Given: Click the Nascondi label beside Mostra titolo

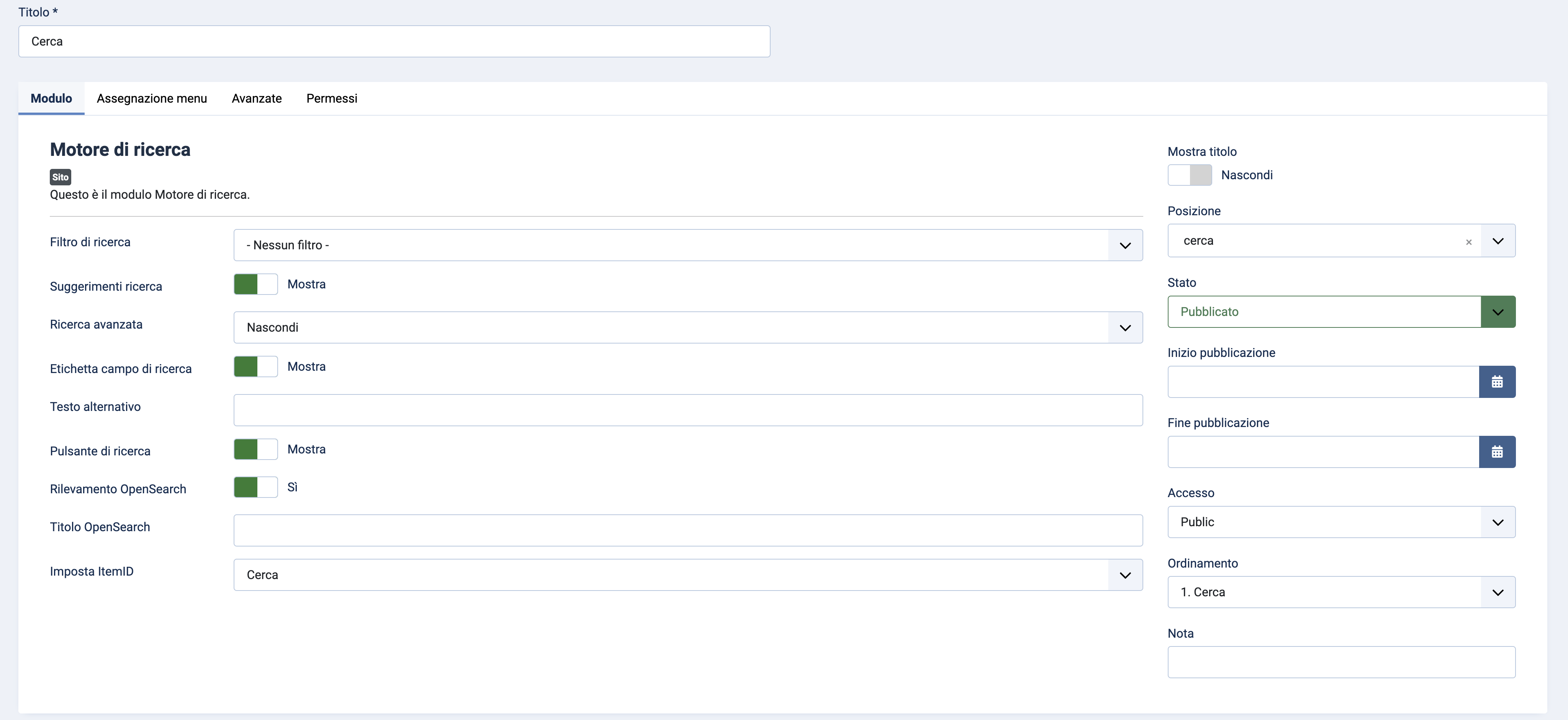Looking at the screenshot, I should click(1247, 175).
